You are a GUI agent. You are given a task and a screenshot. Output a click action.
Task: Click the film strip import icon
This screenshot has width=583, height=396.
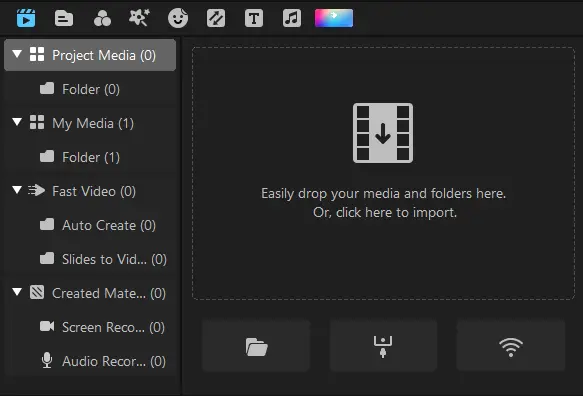383,133
